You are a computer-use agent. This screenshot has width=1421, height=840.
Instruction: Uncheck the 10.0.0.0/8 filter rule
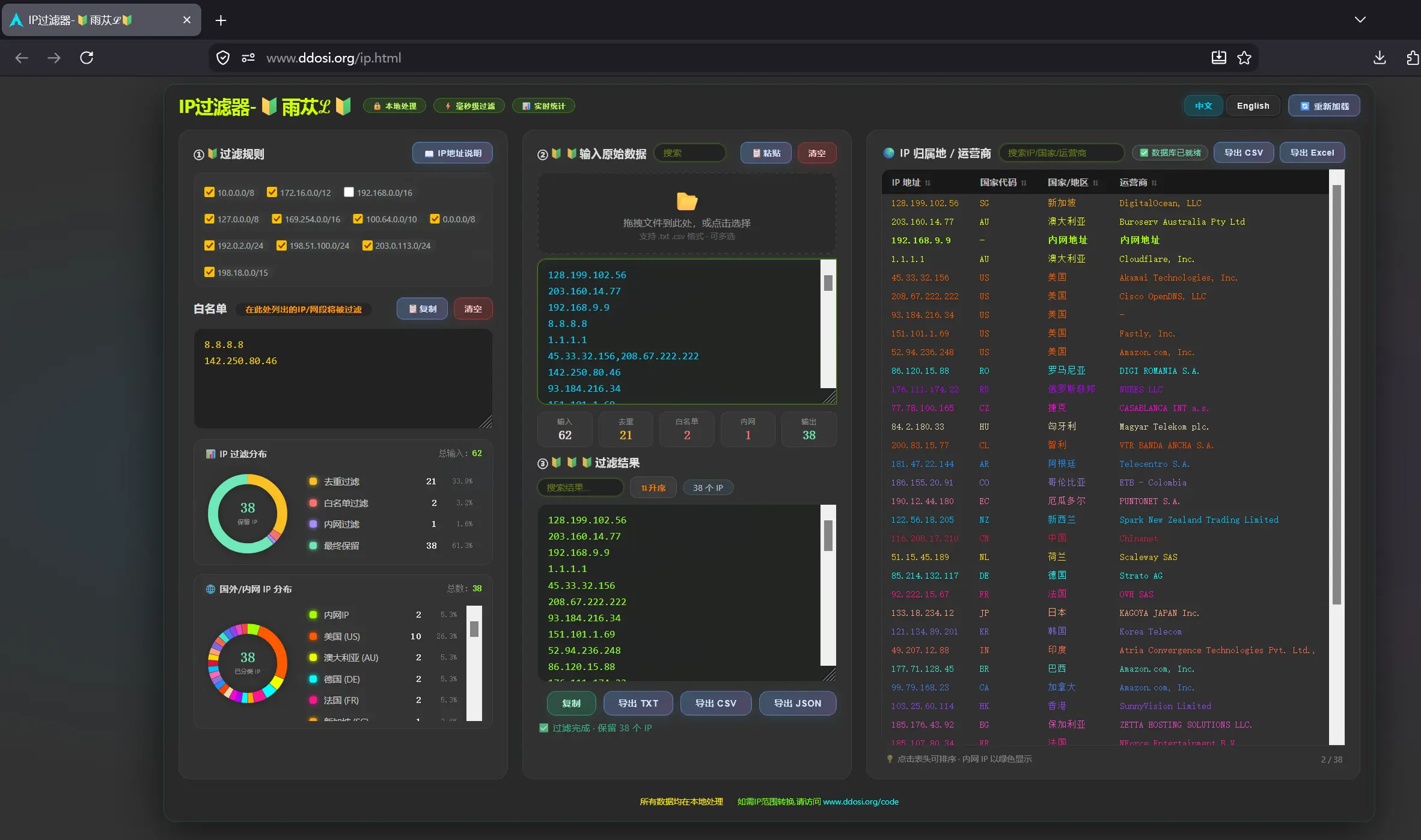(209, 192)
